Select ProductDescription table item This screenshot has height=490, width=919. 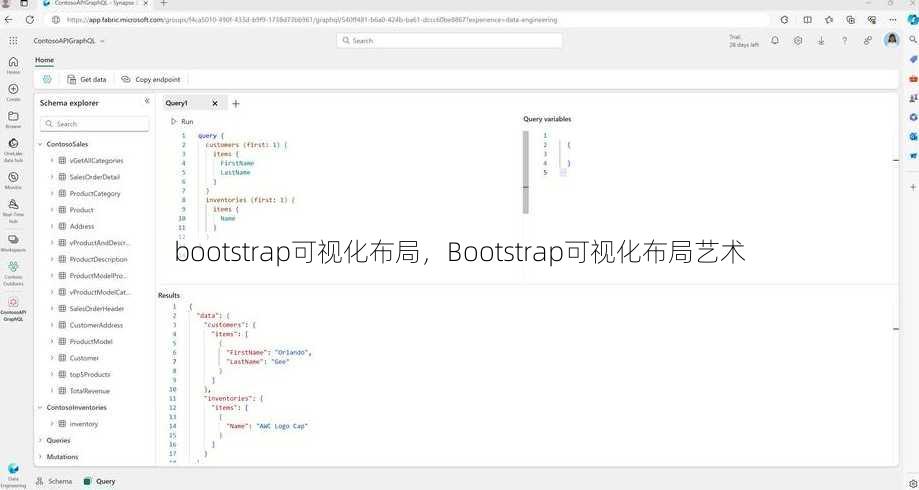[x=98, y=259]
